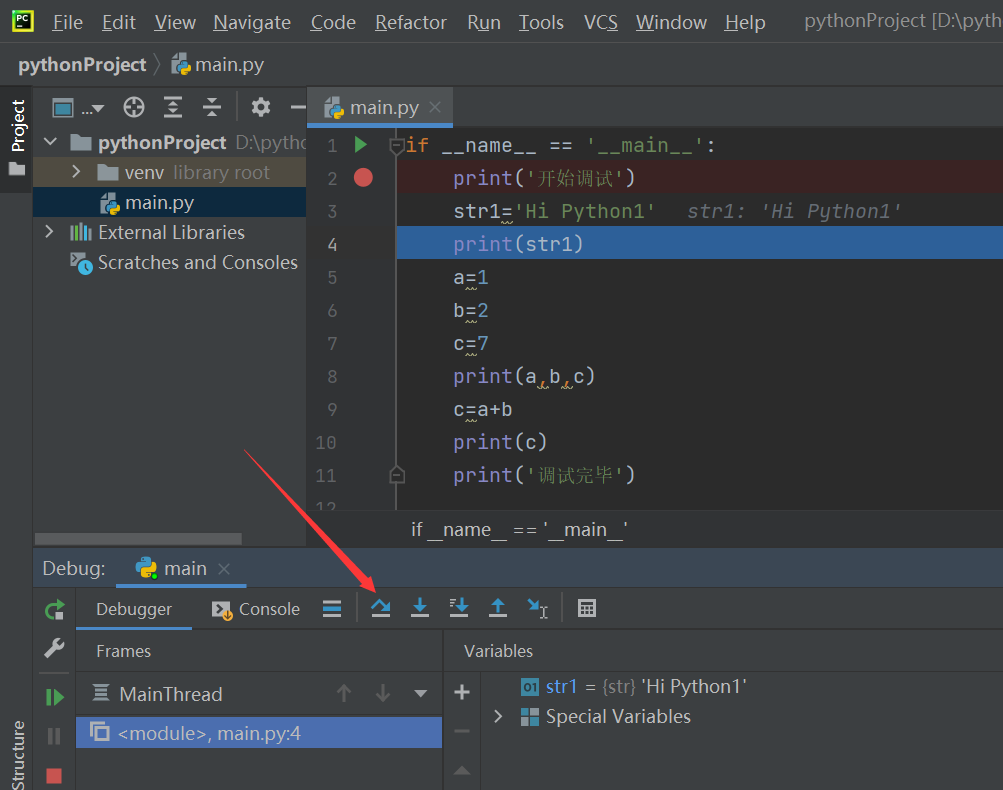This screenshot has height=790, width=1003.
Task: Open the Window menu
Action: tap(671, 22)
